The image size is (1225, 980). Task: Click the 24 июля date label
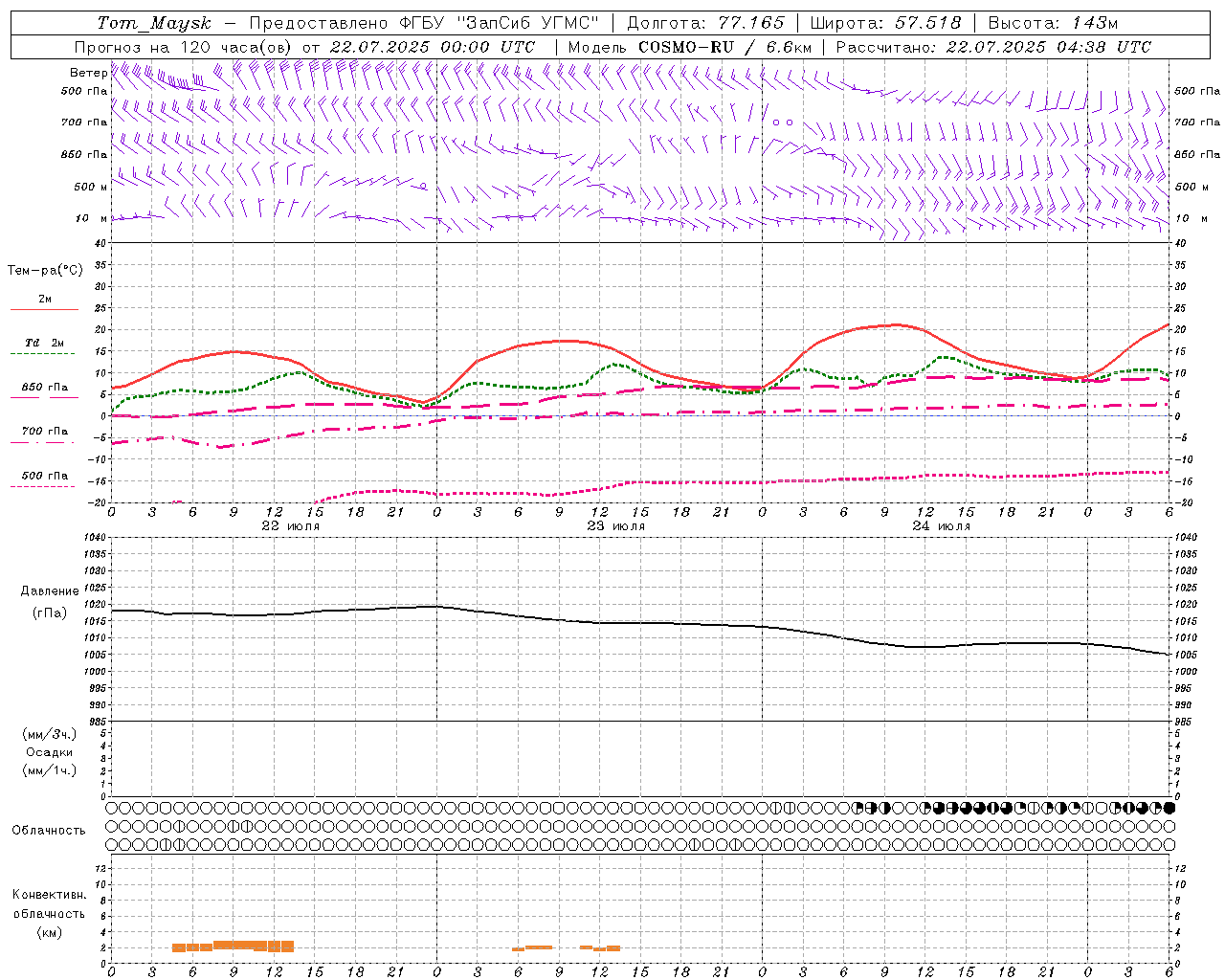[x=942, y=526]
